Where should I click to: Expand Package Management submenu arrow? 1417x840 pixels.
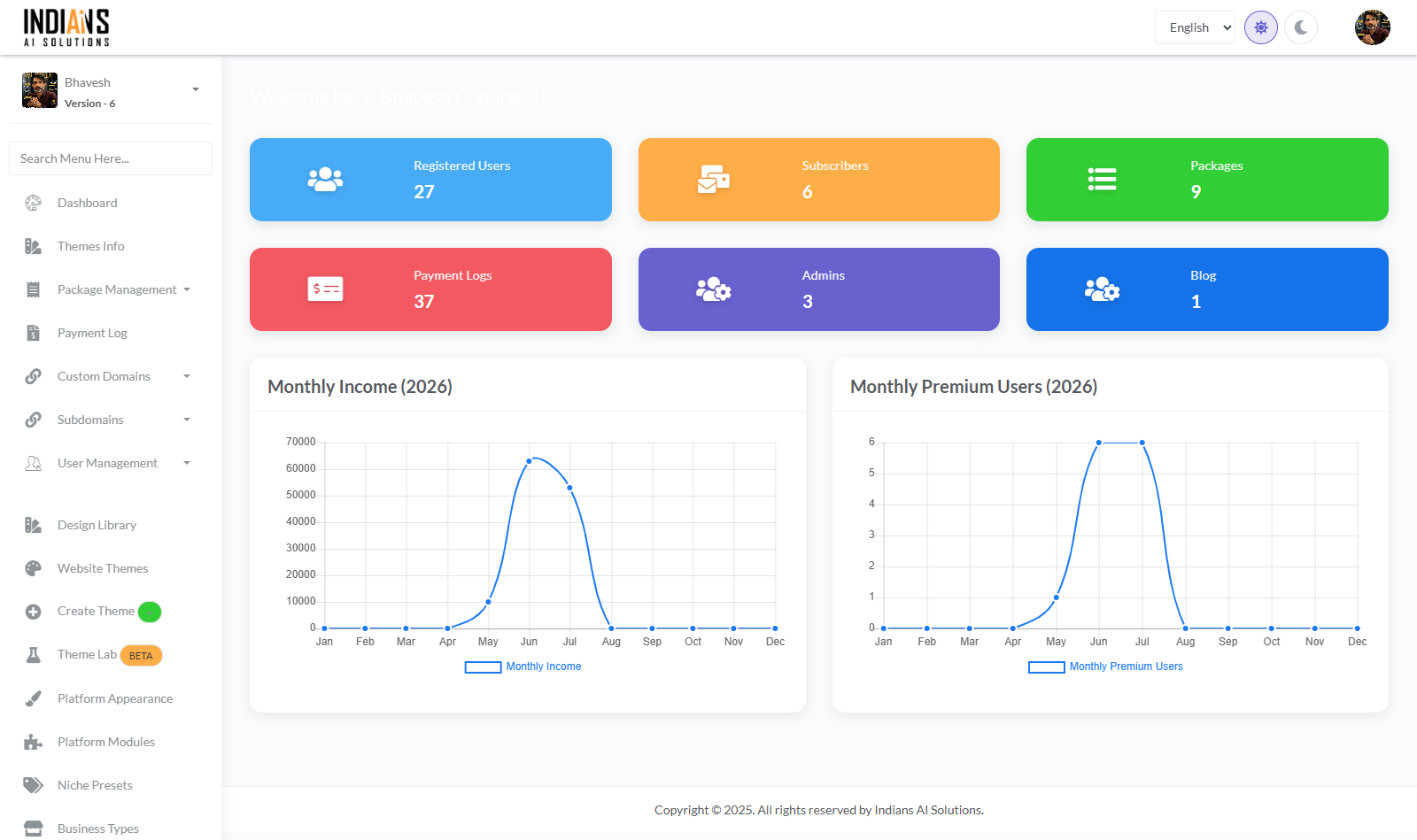tap(187, 289)
